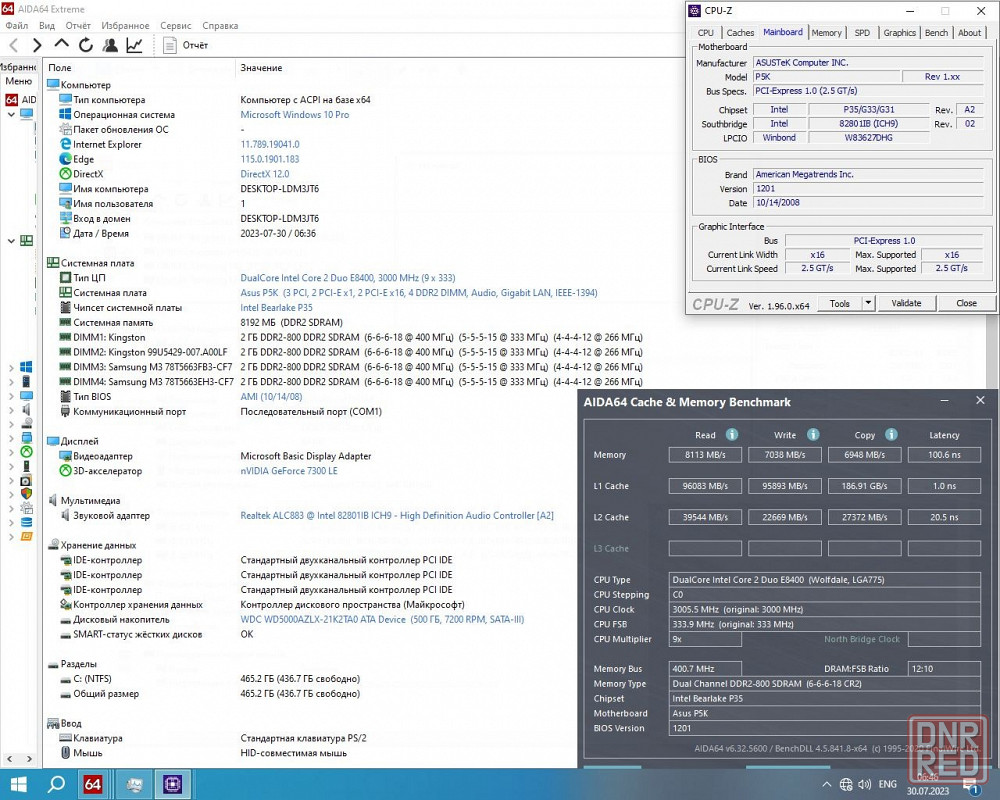Click the Отчёт report toolbar button
Screen dimensions: 1000x800
coord(186,45)
